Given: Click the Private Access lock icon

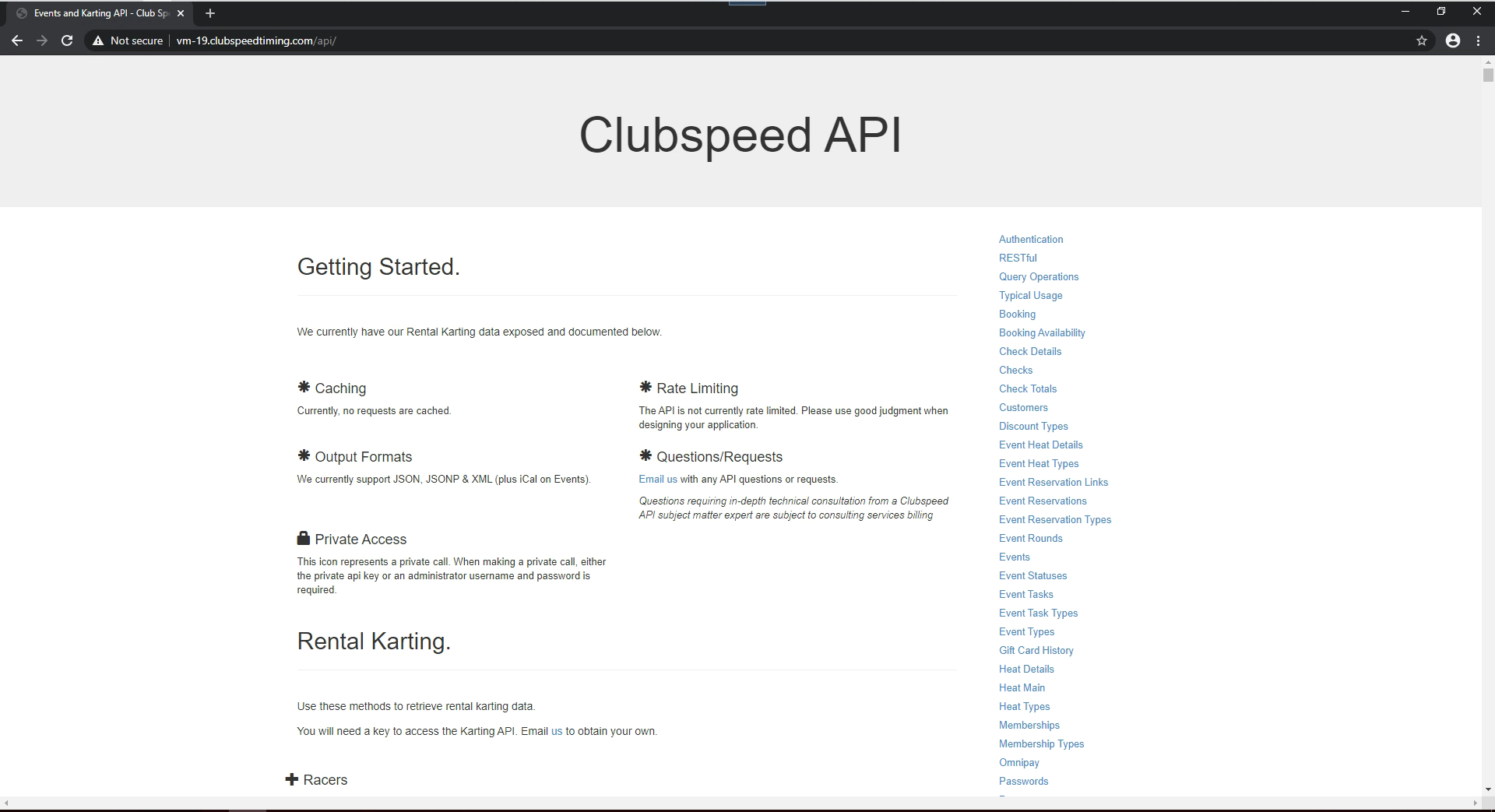Looking at the screenshot, I should [x=304, y=538].
